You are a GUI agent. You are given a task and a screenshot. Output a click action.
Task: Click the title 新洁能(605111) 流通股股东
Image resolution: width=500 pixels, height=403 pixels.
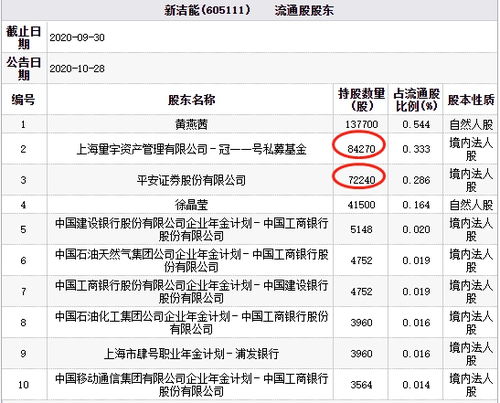point(249,10)
